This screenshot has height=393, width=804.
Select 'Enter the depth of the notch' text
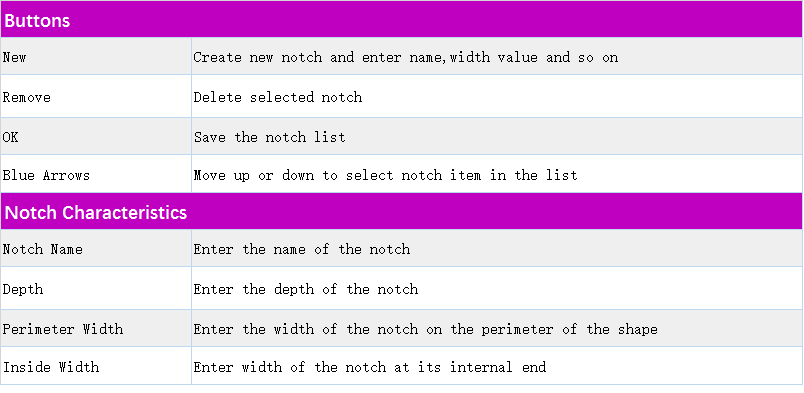[x=306, y=289]
